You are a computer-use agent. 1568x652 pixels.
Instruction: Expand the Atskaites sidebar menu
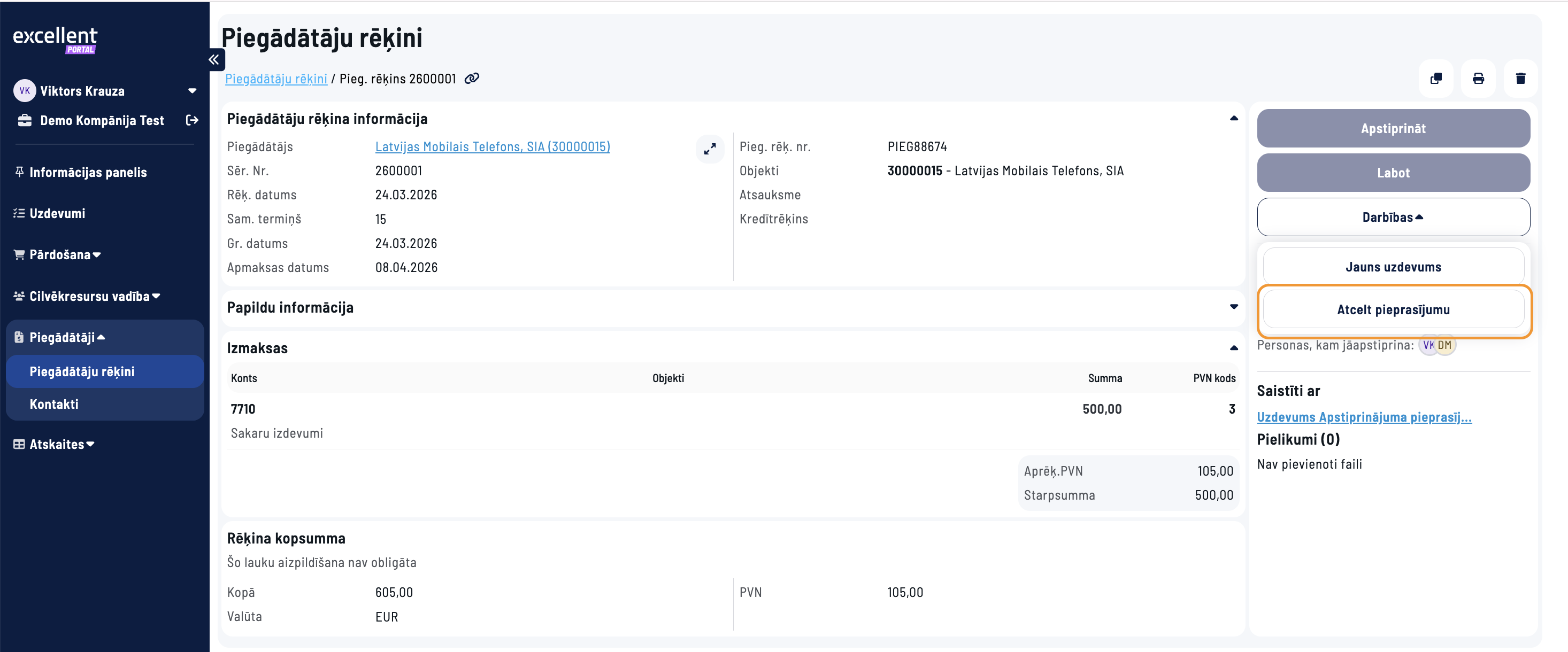coord(57,444)
